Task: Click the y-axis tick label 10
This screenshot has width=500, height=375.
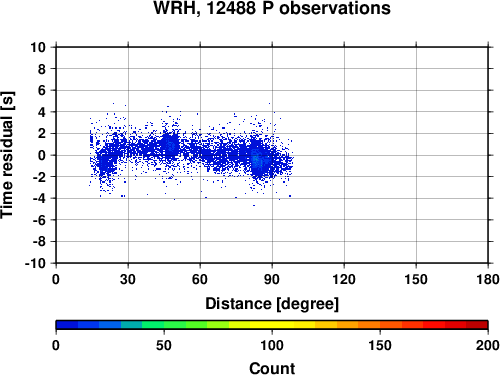Action: coord(38,47)
